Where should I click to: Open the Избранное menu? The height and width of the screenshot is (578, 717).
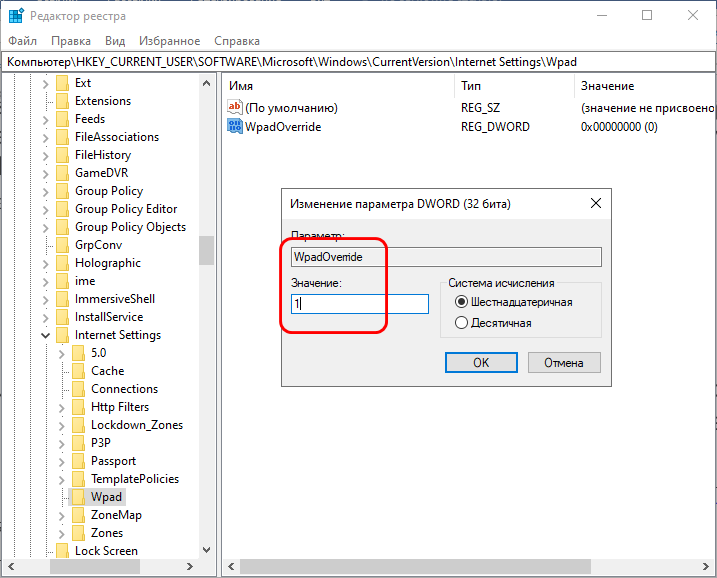tap(170, 41)
